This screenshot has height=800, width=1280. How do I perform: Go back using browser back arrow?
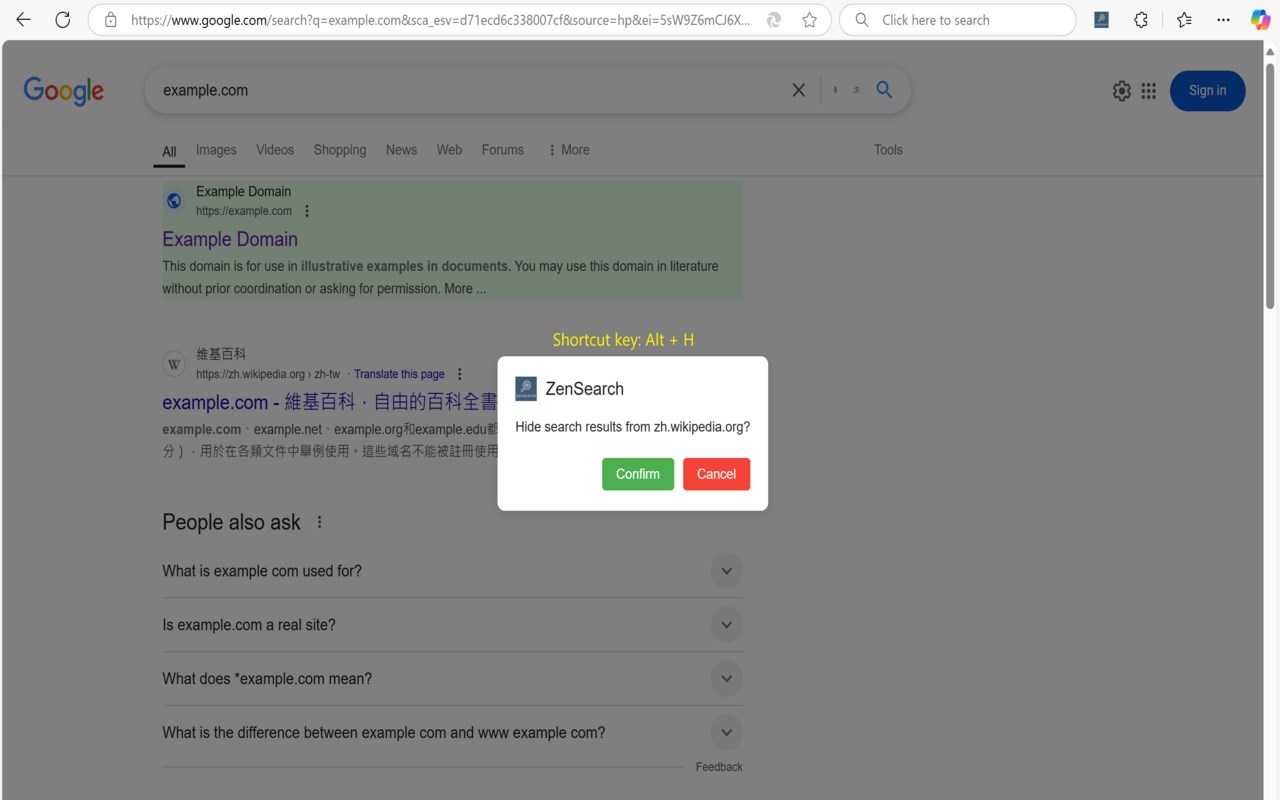point(23,20)
